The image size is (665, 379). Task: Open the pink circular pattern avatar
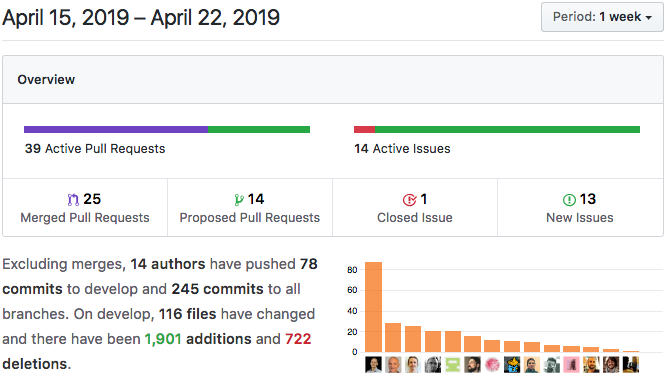click(x=492, y=365)
